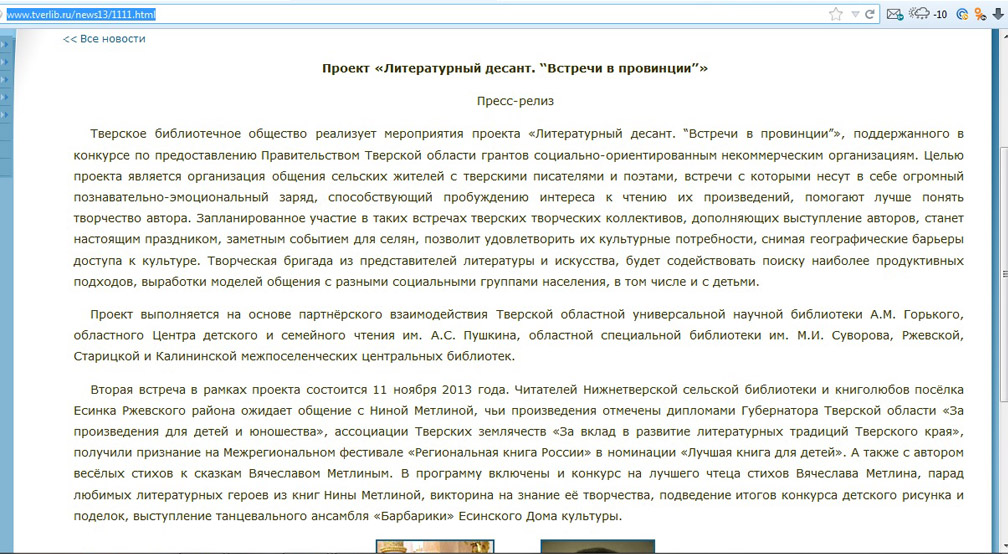Image resolution: width=1008 pixels, height=554 pixels.
Task: Click the text "Вторая встреча в рамках проекта"
Action: 195,389
